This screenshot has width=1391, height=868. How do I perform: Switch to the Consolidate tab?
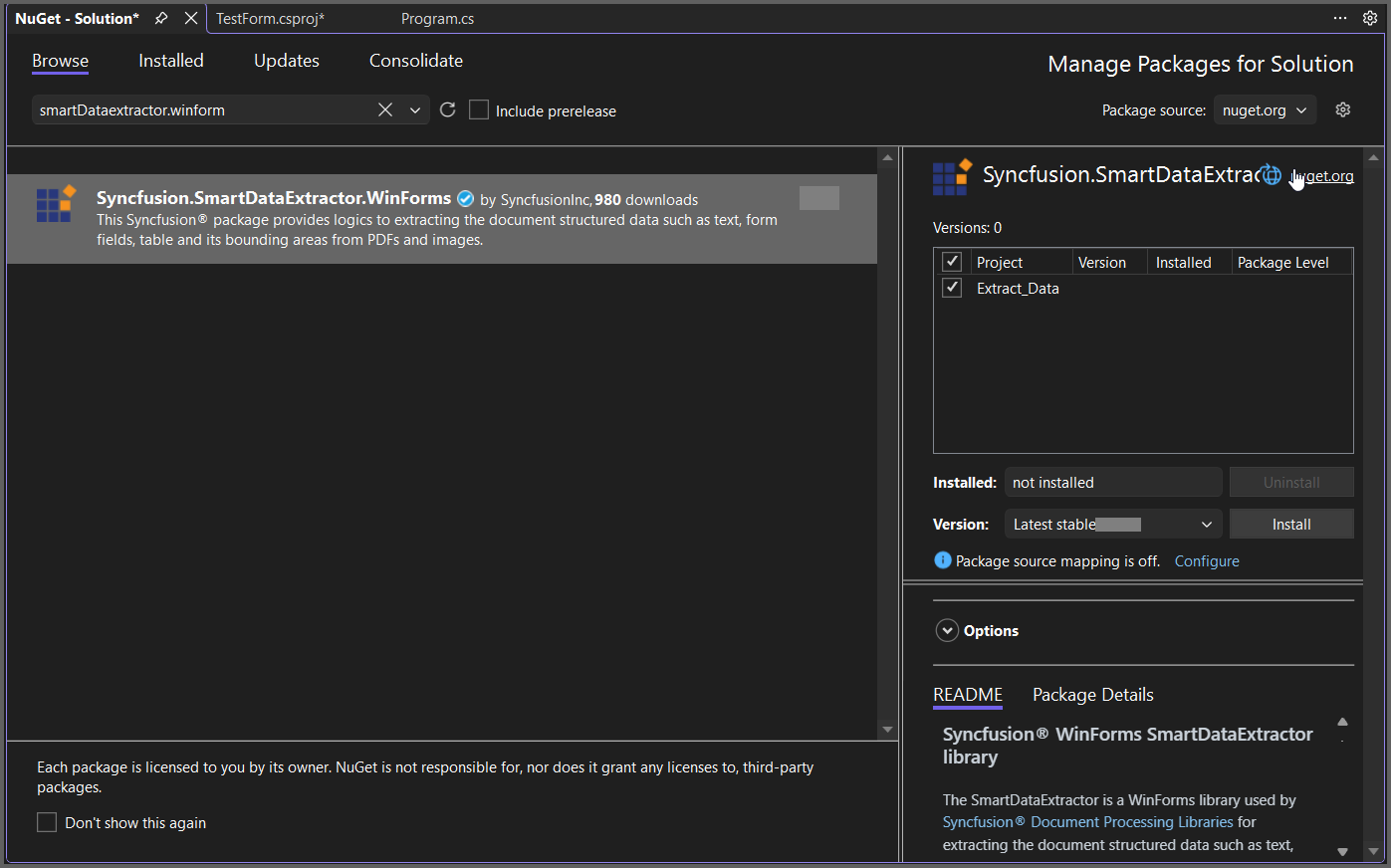[416, 61]
